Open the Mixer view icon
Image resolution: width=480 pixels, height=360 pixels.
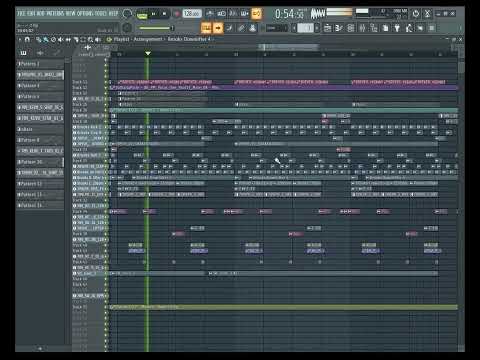362,28
